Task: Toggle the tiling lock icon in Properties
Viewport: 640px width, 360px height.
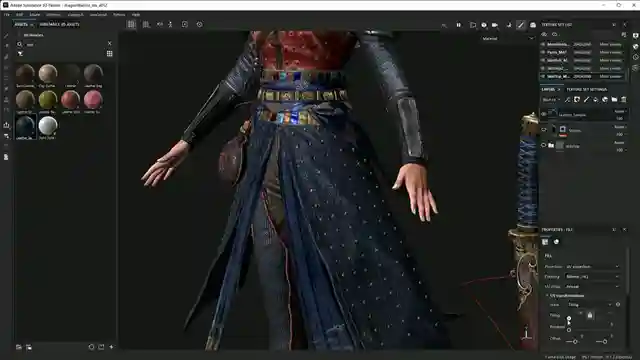Action: coord(589,315)
